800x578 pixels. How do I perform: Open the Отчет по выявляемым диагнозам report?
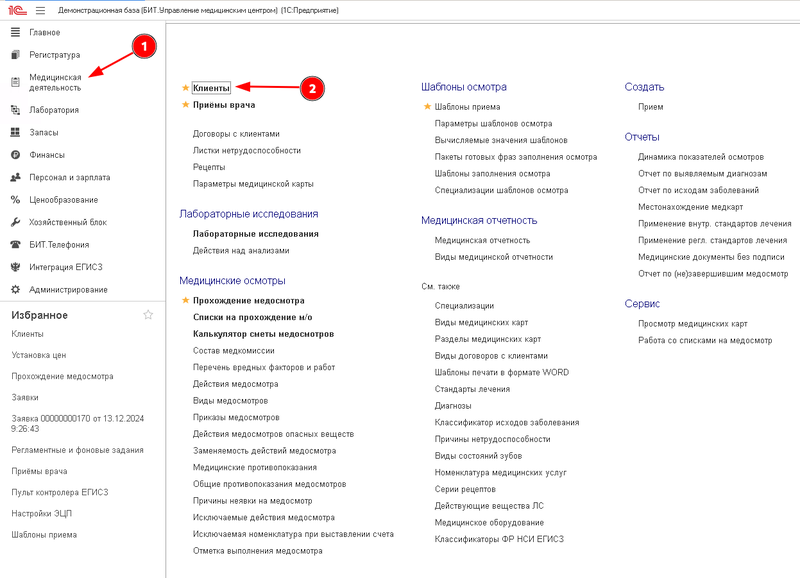tap(702, 173)
